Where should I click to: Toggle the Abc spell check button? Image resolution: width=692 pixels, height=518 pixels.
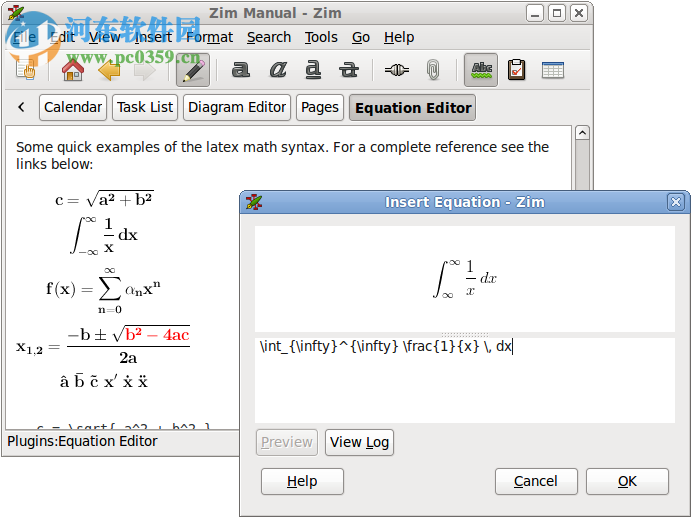click(481, 70)
